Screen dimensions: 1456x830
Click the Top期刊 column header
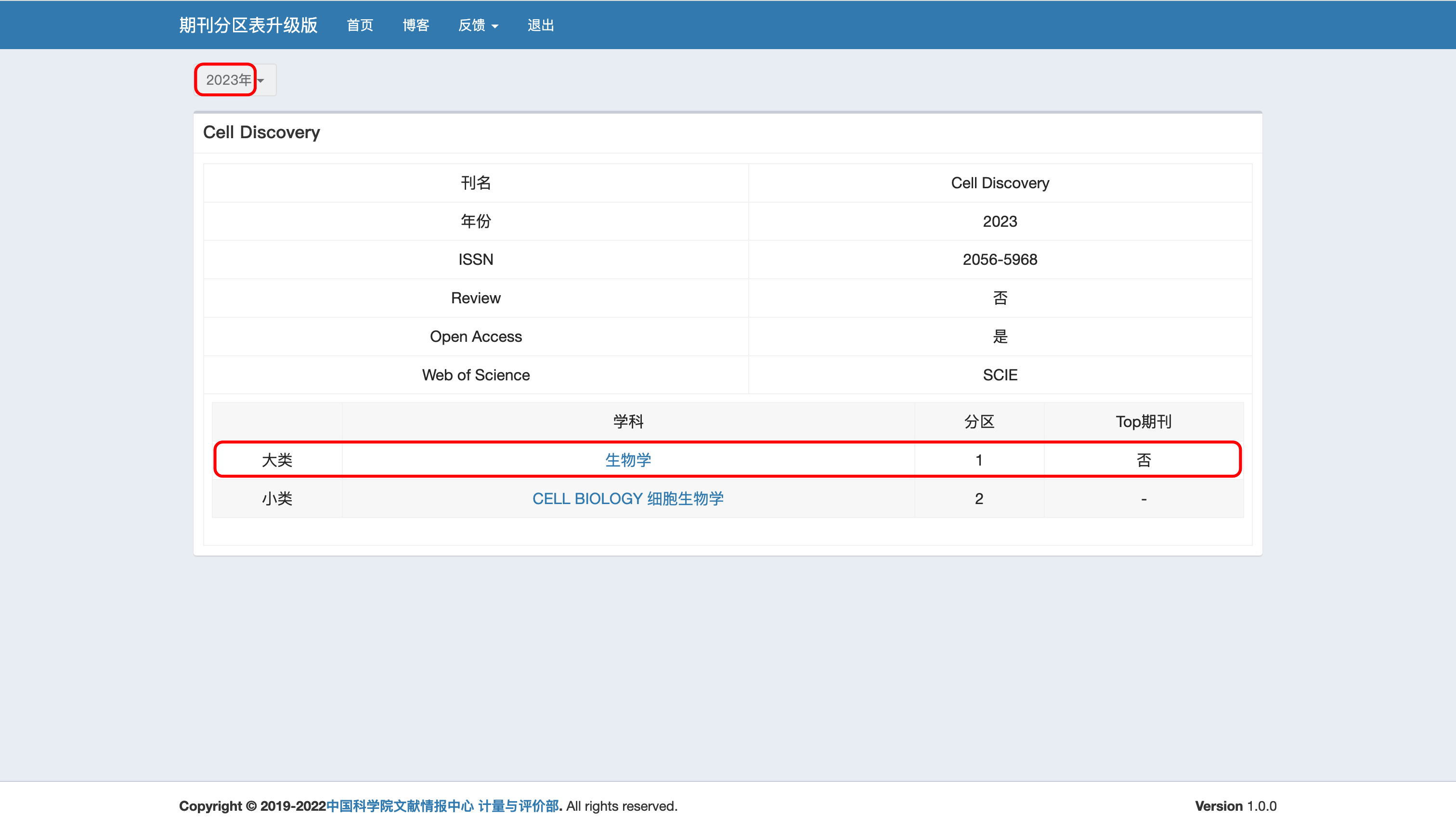tap(1143, 422)
